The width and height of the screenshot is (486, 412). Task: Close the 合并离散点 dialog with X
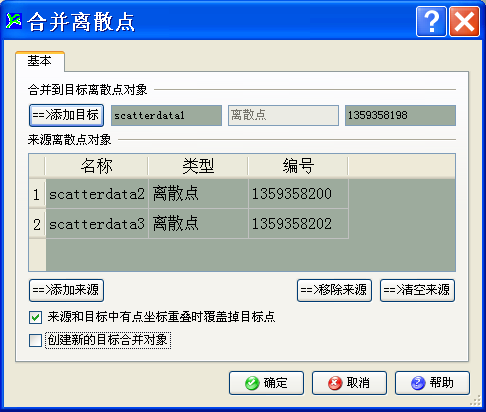[x=464, y=22]
